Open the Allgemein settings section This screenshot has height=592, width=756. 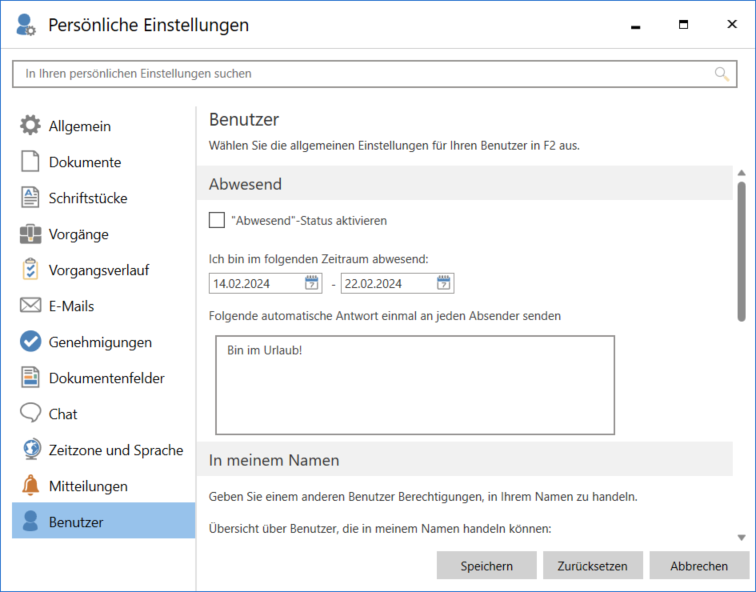pos(104,126)
